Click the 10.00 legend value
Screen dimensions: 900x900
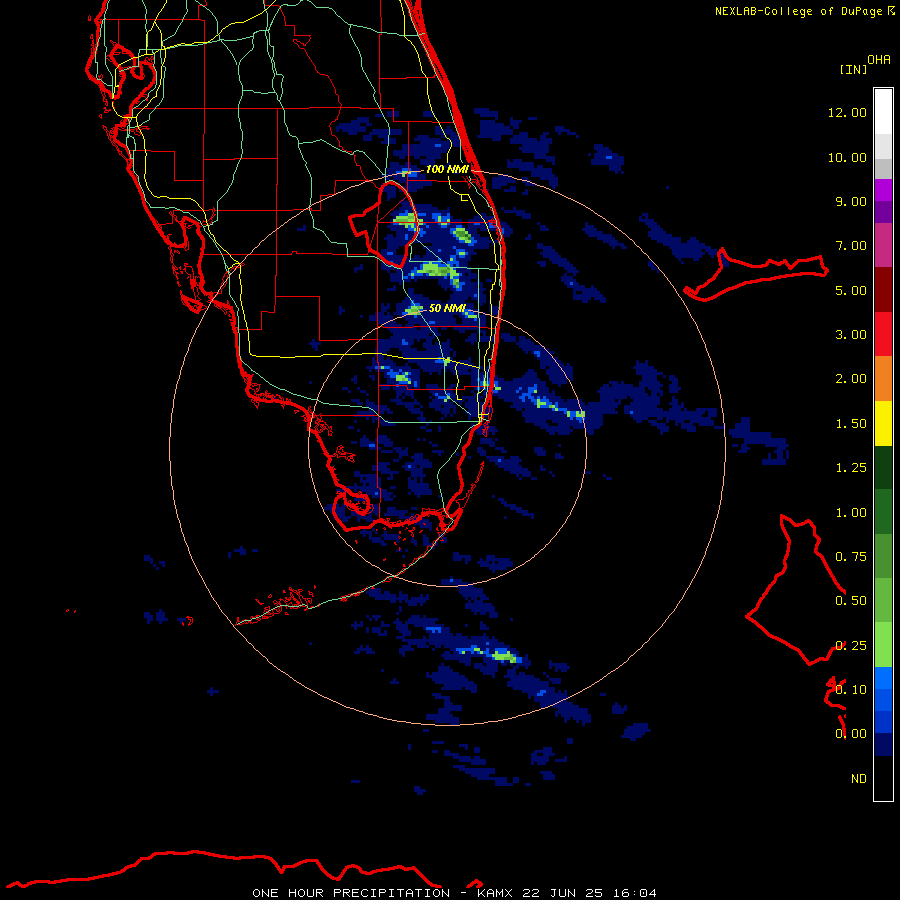pyautogui.click(x=847, y=157)
